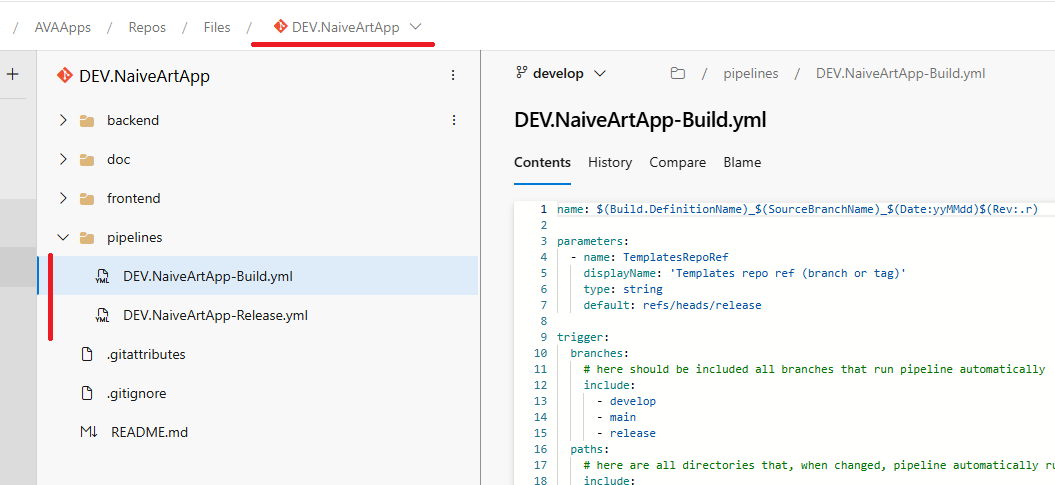
Task: Open more options for the backend folder
Action: pos(453,120)
